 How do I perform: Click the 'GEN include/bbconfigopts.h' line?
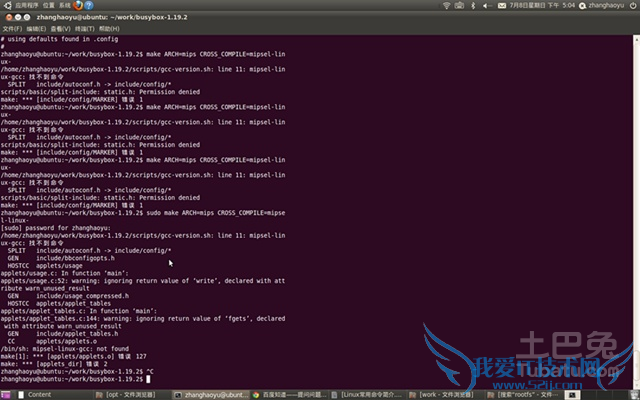pyautogui.click(x=61, y=258)
